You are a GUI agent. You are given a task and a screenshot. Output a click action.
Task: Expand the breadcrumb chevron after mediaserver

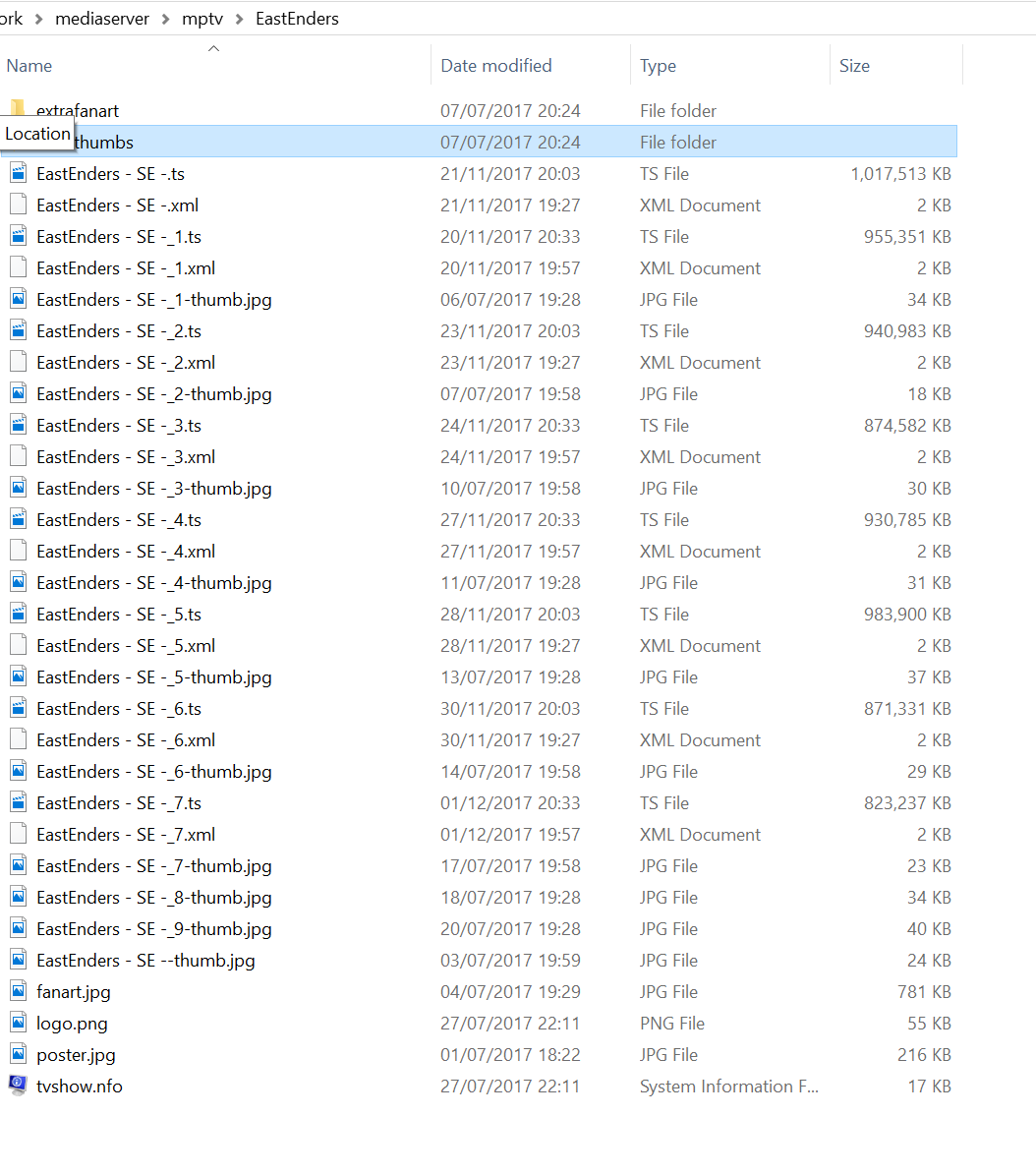coord(165,20)
